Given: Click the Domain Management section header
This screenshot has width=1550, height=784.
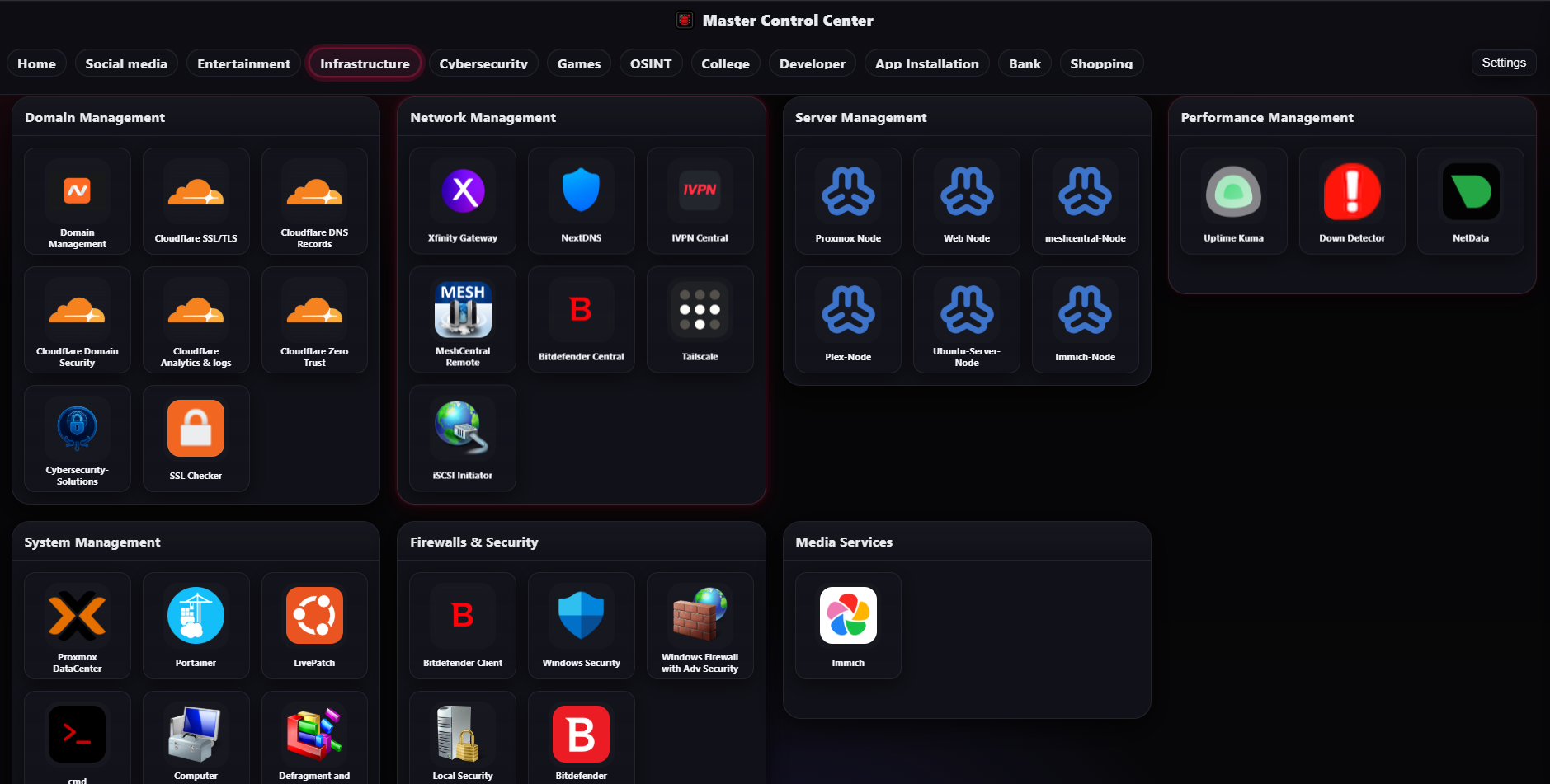Looking at the screenshot, I should click(95, 117).
